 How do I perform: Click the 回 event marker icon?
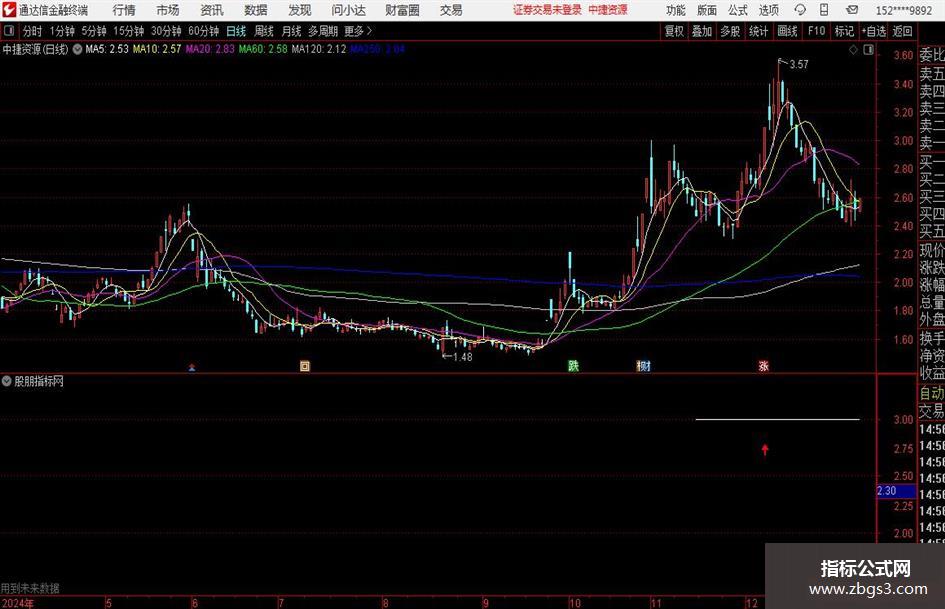coord(305,366)
